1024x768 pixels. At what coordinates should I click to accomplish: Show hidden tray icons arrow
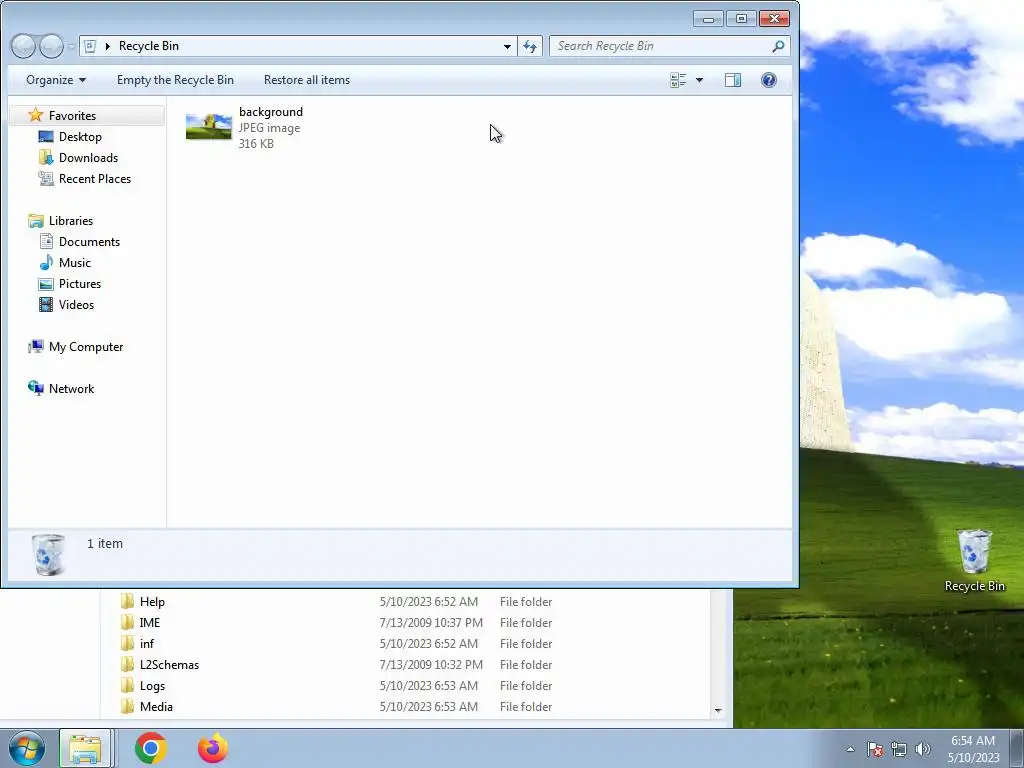[x=850, y=749]
